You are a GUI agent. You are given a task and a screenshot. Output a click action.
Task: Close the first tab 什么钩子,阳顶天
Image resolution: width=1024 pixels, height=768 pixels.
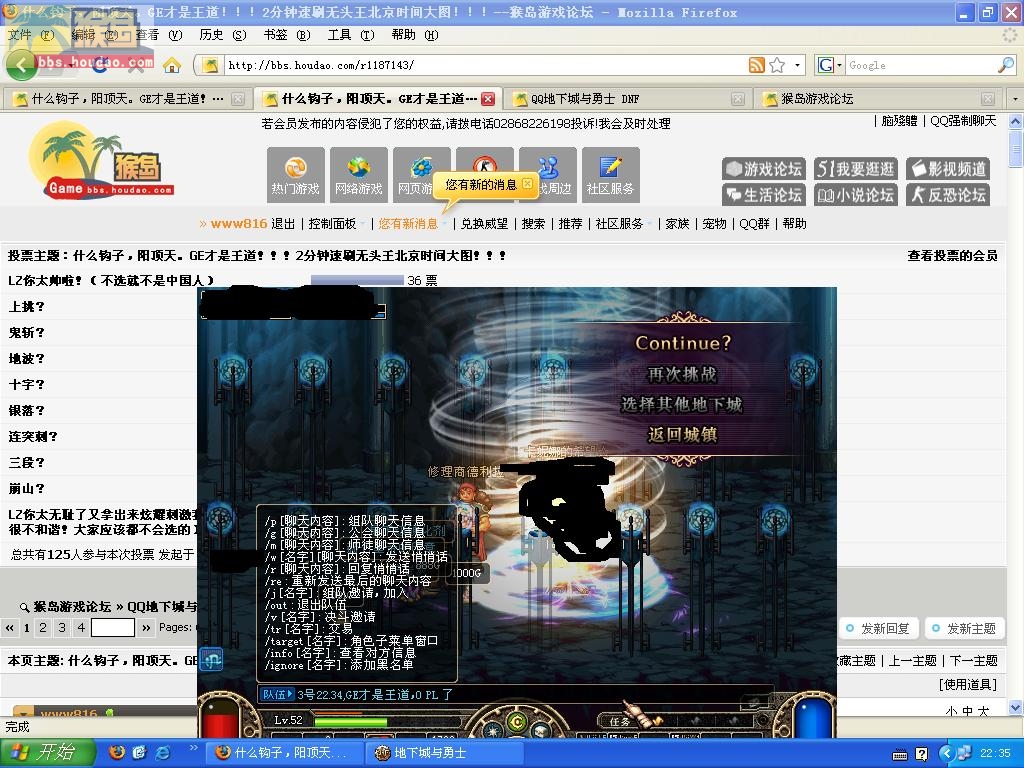(x=238, y=99)
